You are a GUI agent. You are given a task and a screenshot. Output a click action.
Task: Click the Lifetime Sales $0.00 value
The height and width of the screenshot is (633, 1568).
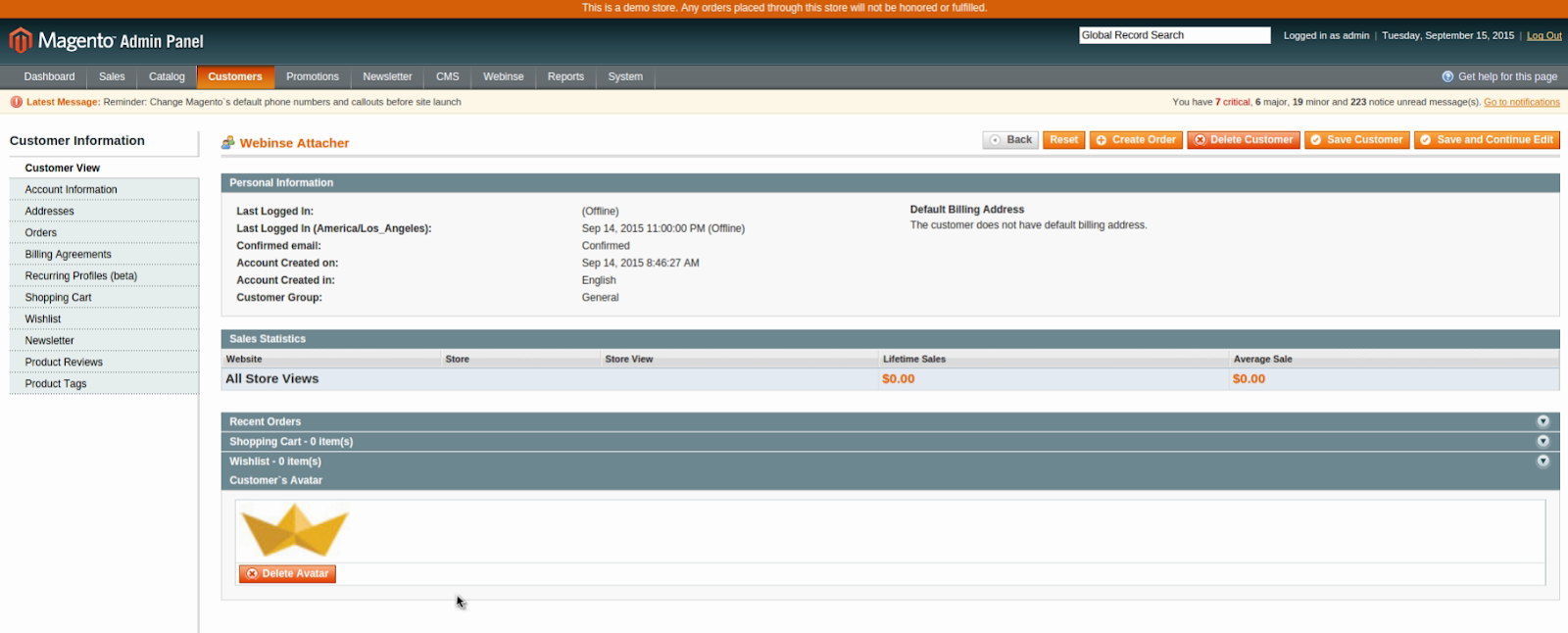tap(898, 379)
